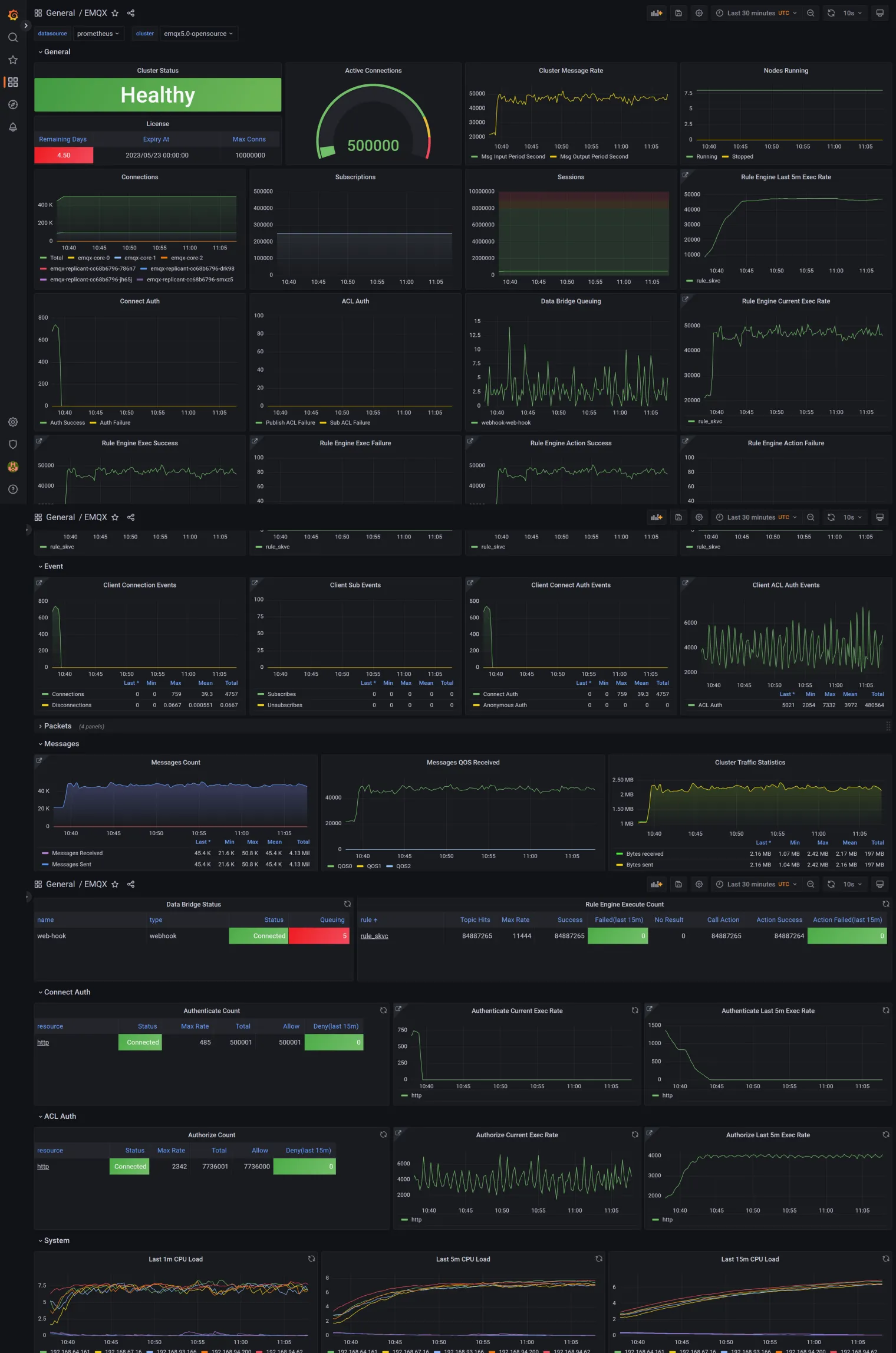Open the Data Bridge Queuing panel title menu

coord(571,301)
